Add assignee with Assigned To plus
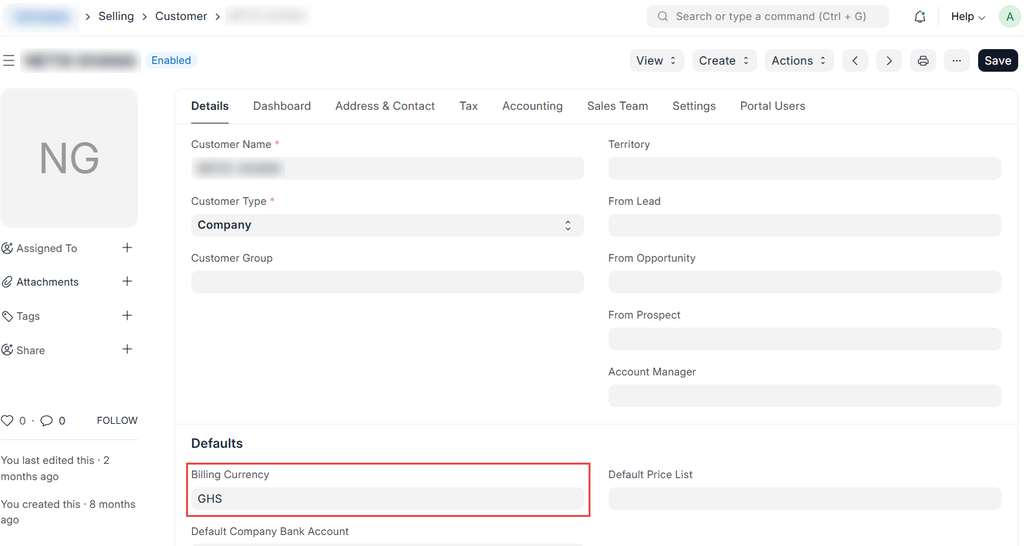 (x=127, y=248)
